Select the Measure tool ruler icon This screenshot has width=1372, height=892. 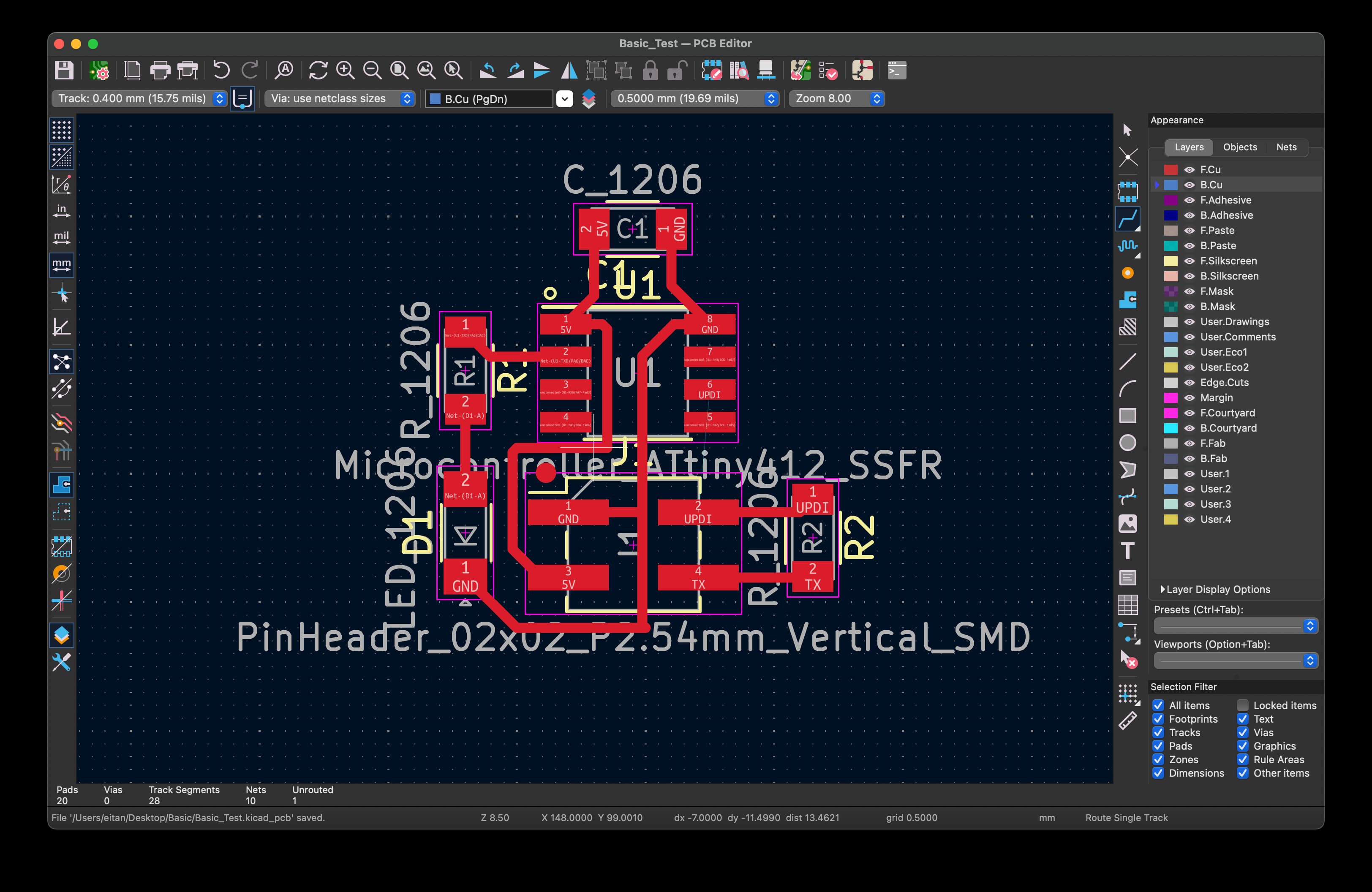1127,720
